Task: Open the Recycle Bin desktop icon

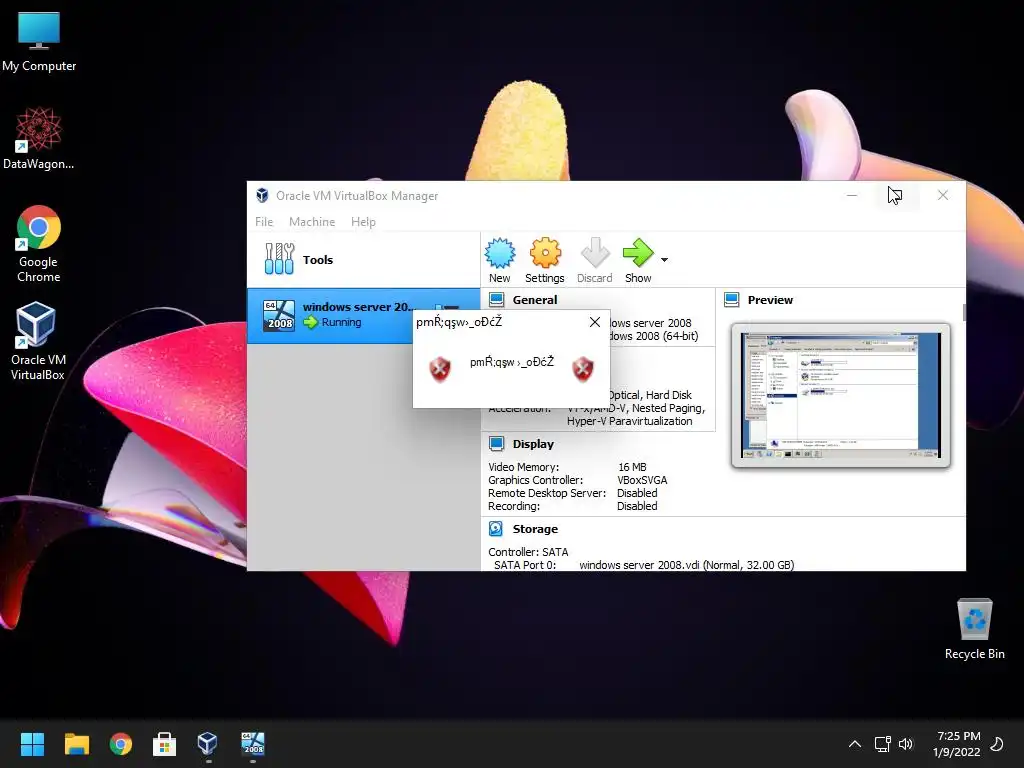Action: 974,630
